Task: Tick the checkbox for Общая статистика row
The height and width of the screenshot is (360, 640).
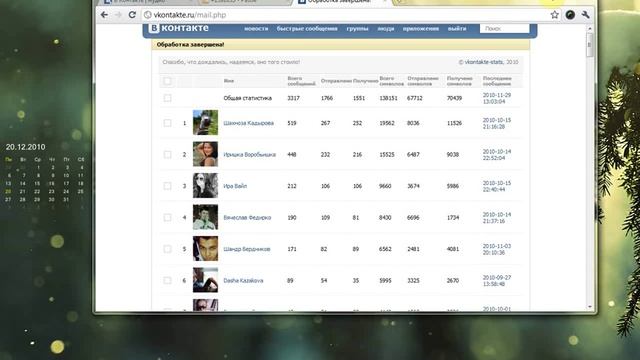Action: pos(167,98)
